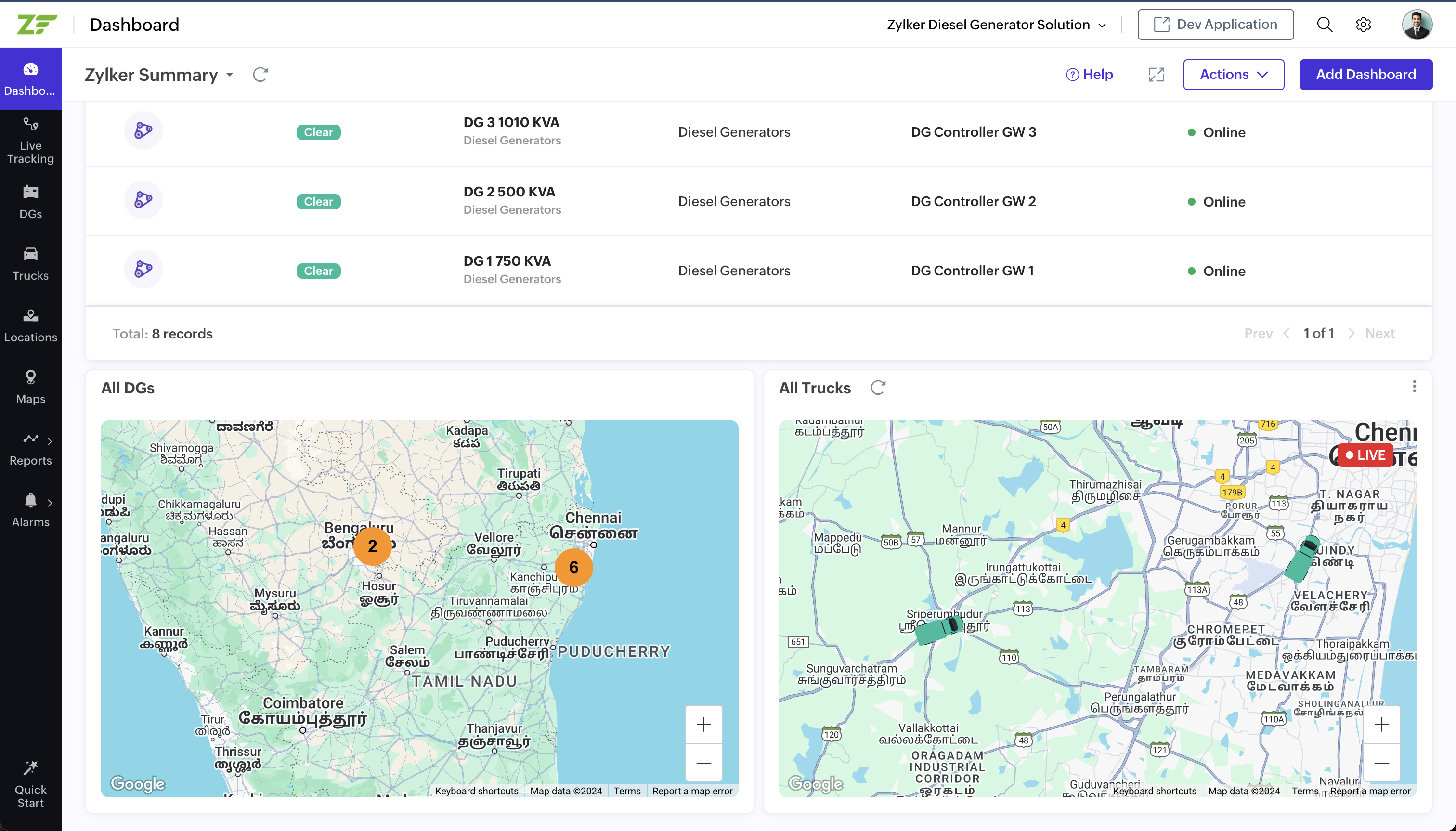Click device icon for DG 2 500 KVA

(x=143, y=200)
